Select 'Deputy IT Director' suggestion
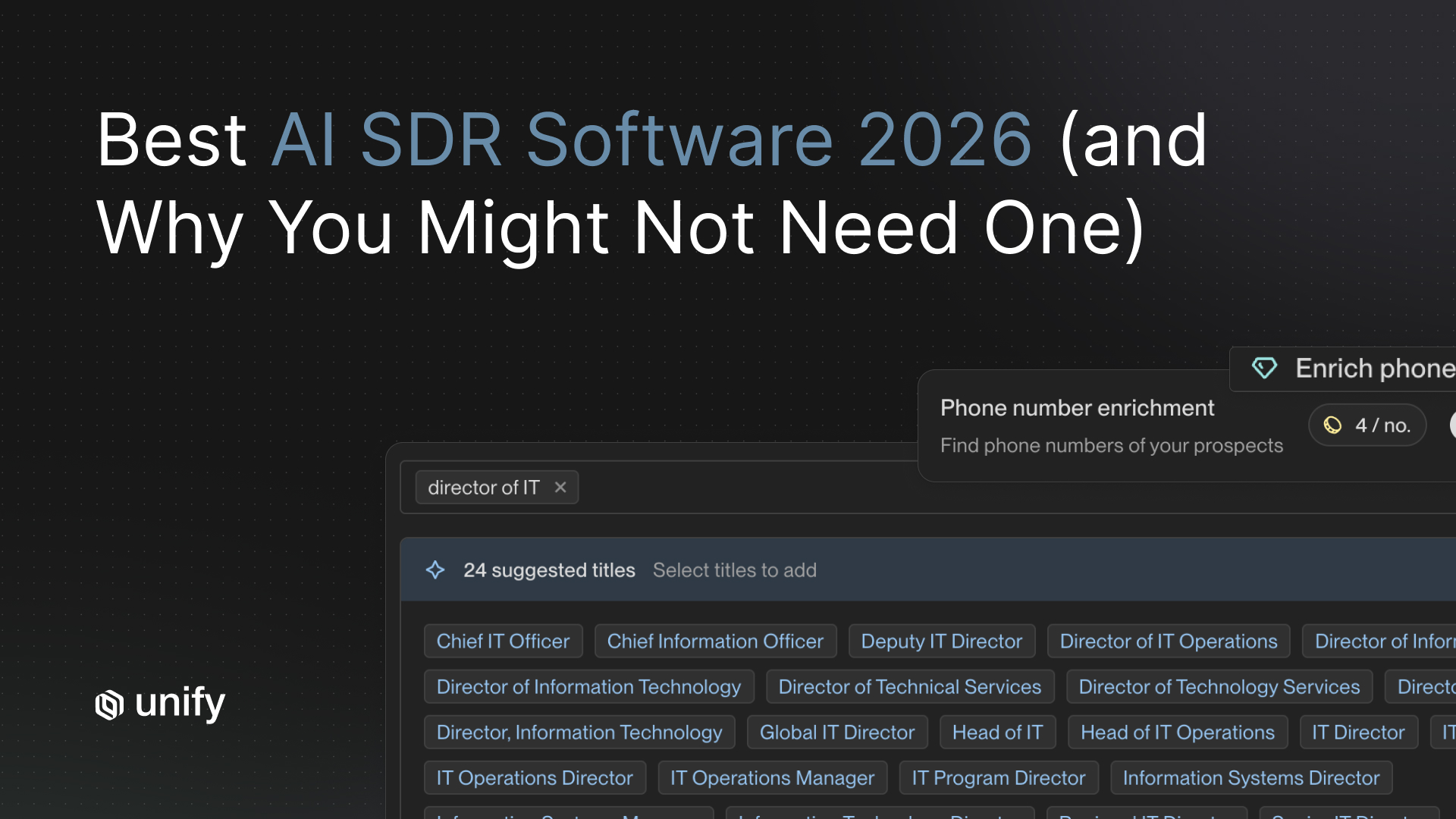The width and height of the screenshot is (1456, 819). [941, 642]
